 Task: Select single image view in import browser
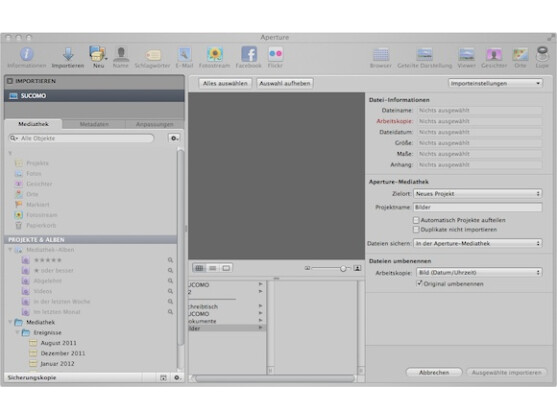click(x=226, y=268)
